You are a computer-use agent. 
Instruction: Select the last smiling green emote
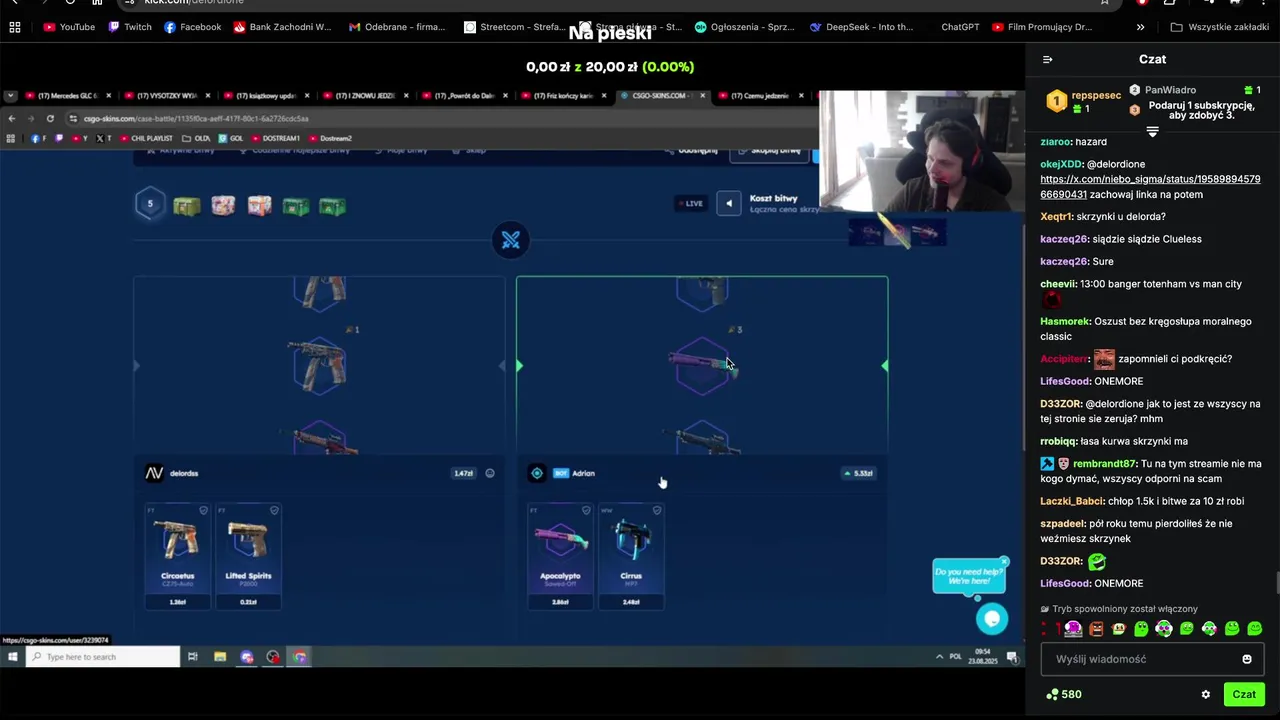pyautogui.click(x=1255, y=628)
